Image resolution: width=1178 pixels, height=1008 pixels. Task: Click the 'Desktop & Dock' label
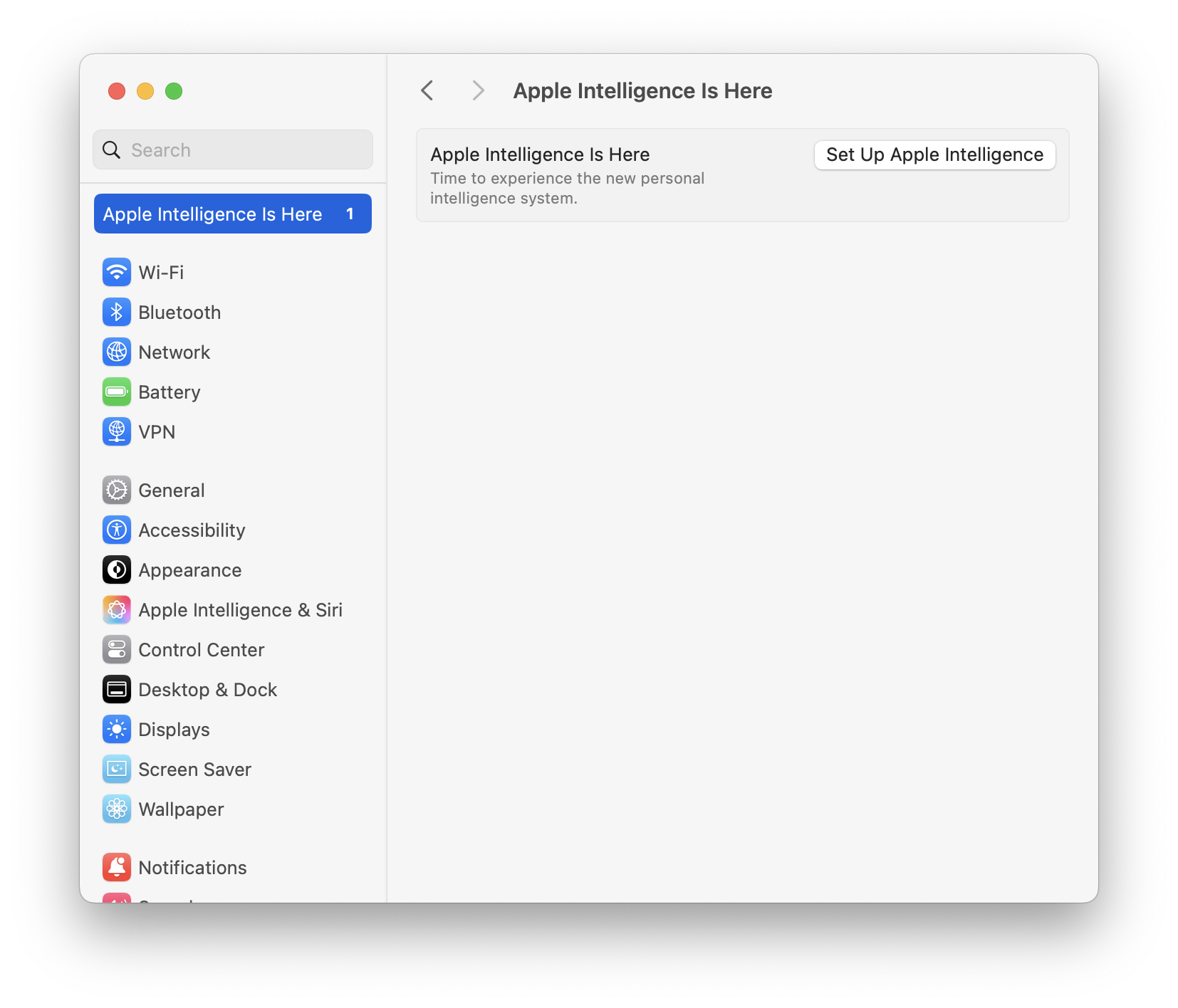pos(208,690)
